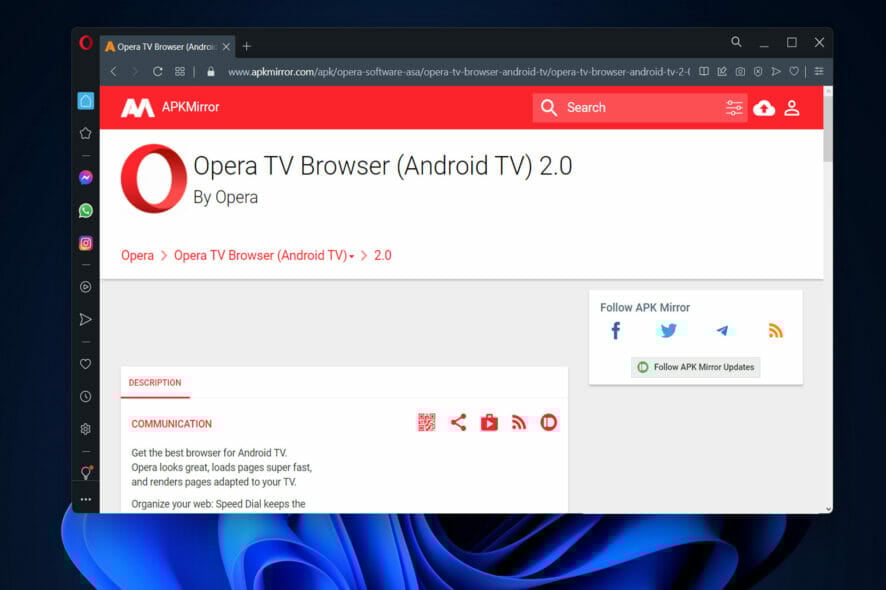Click "Get the best browser for Android TV" text
The image size is (886, 590).
[209, 453]
